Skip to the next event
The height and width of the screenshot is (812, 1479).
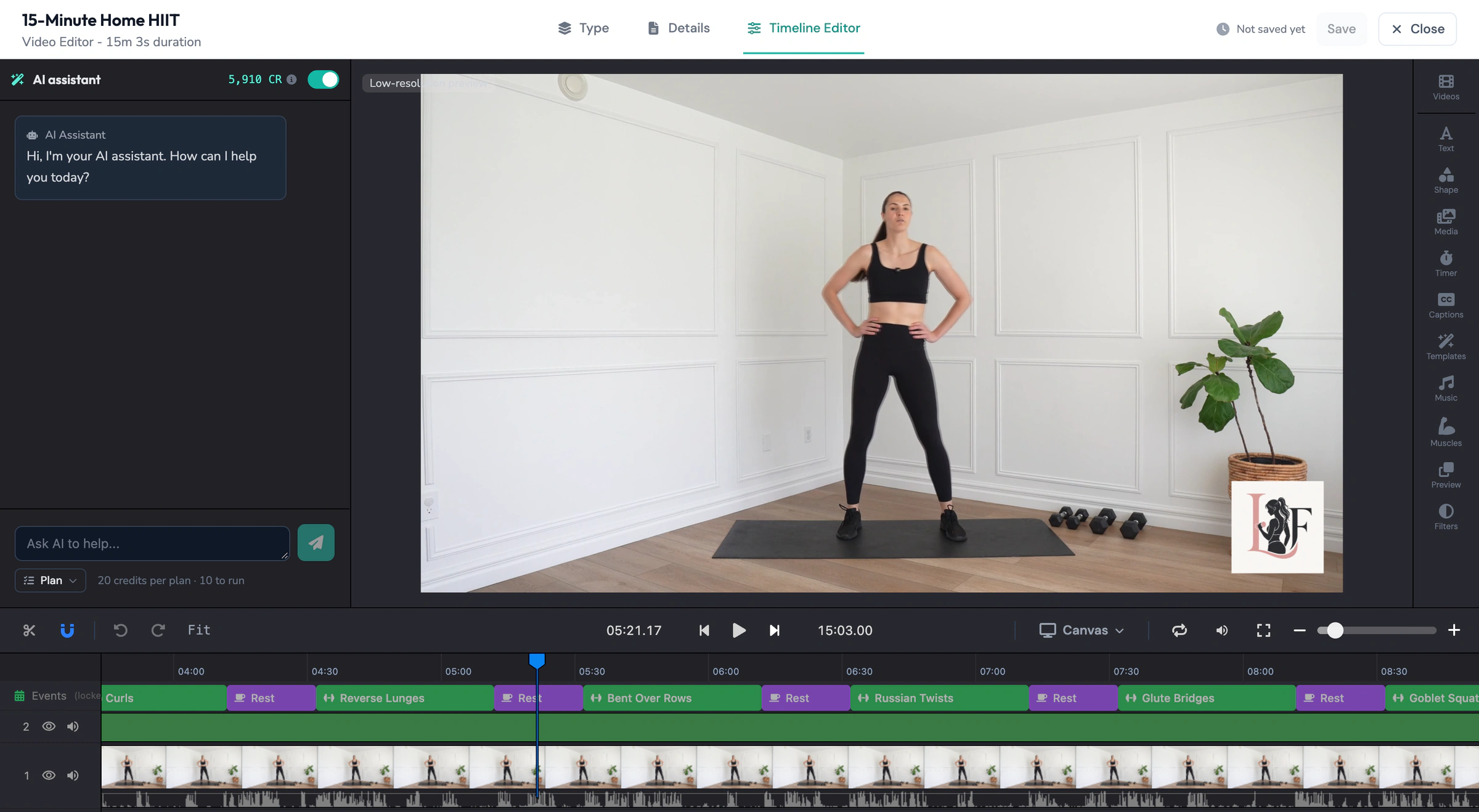[775, 630]
